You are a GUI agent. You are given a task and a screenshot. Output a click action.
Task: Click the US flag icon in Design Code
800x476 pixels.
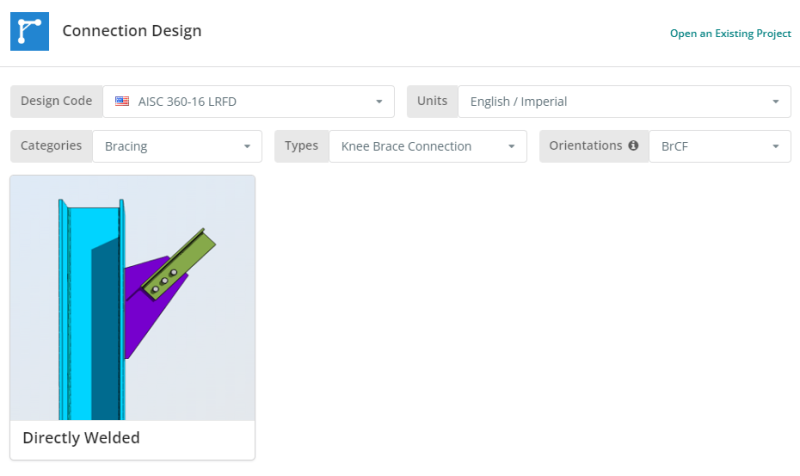(x=122, y=101)
